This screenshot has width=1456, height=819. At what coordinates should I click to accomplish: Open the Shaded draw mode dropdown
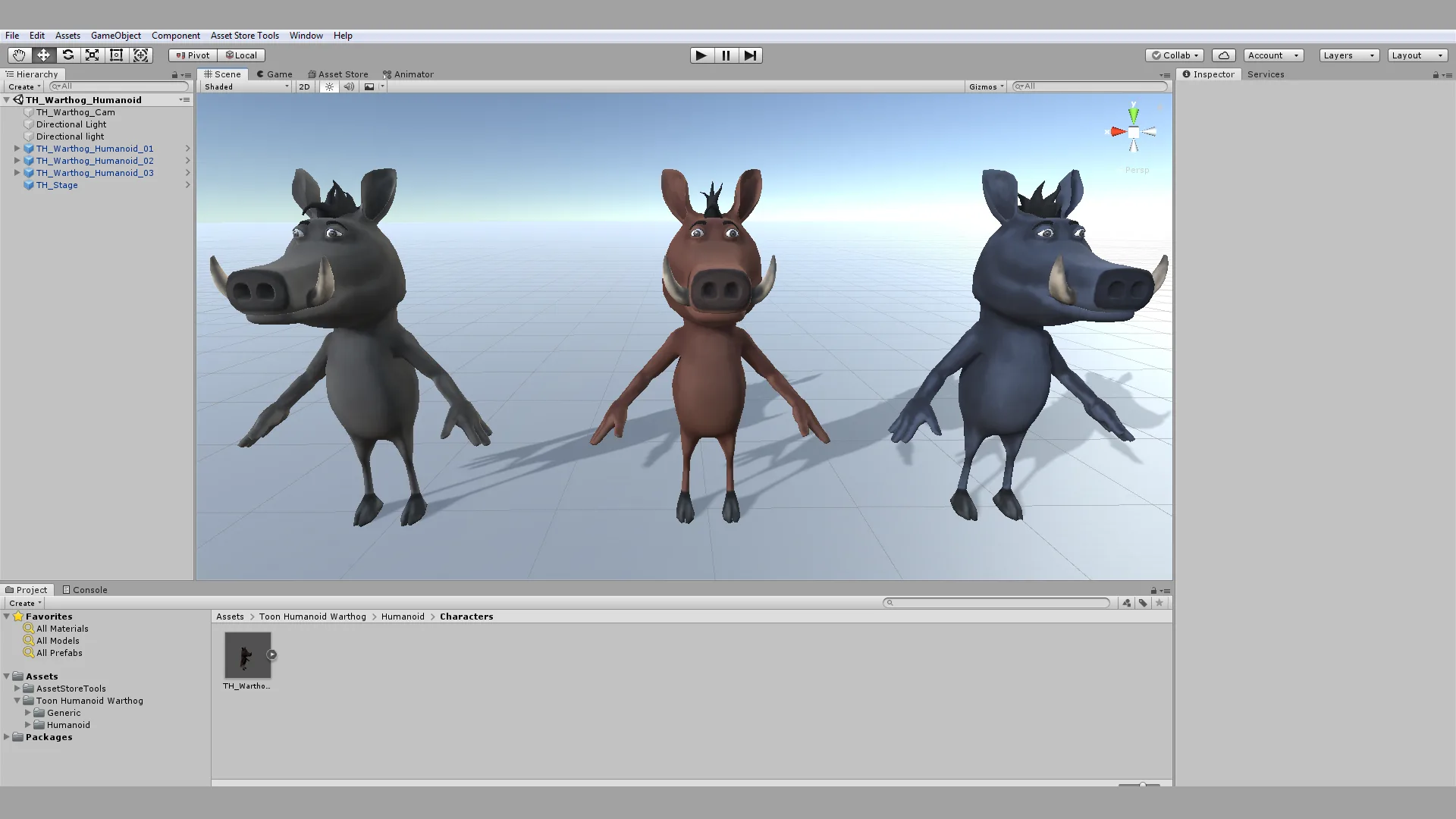246,86
